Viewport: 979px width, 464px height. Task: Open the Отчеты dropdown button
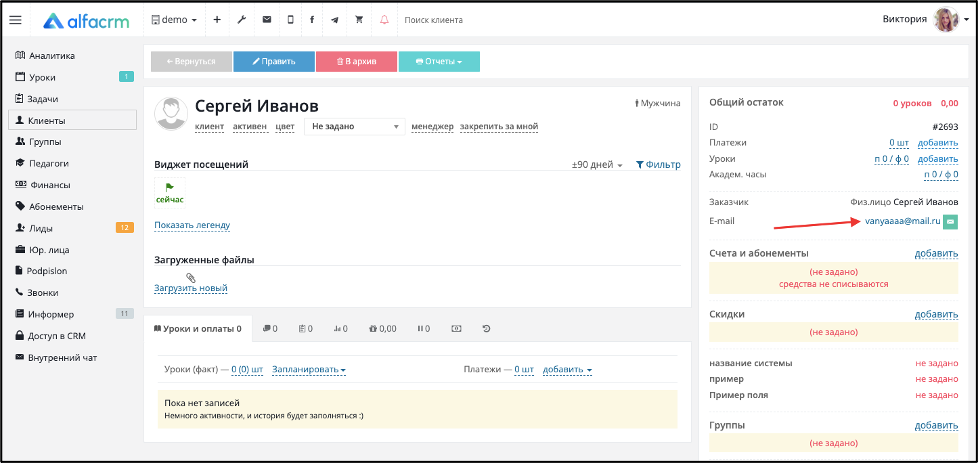pos(439,62)
